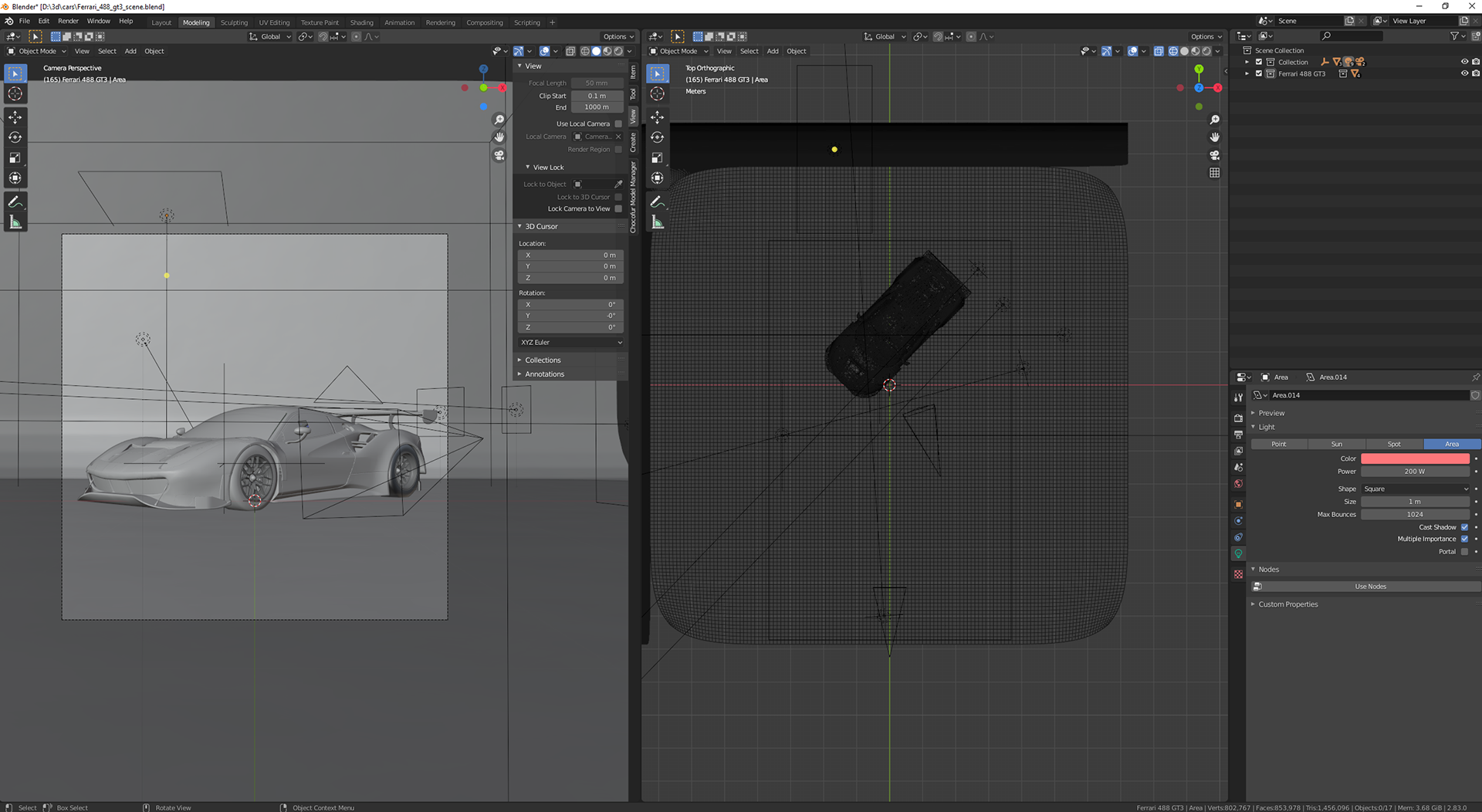1482x812 pixels.
Task: Open the light Shape dropdown
Action: coord(1415,489)
